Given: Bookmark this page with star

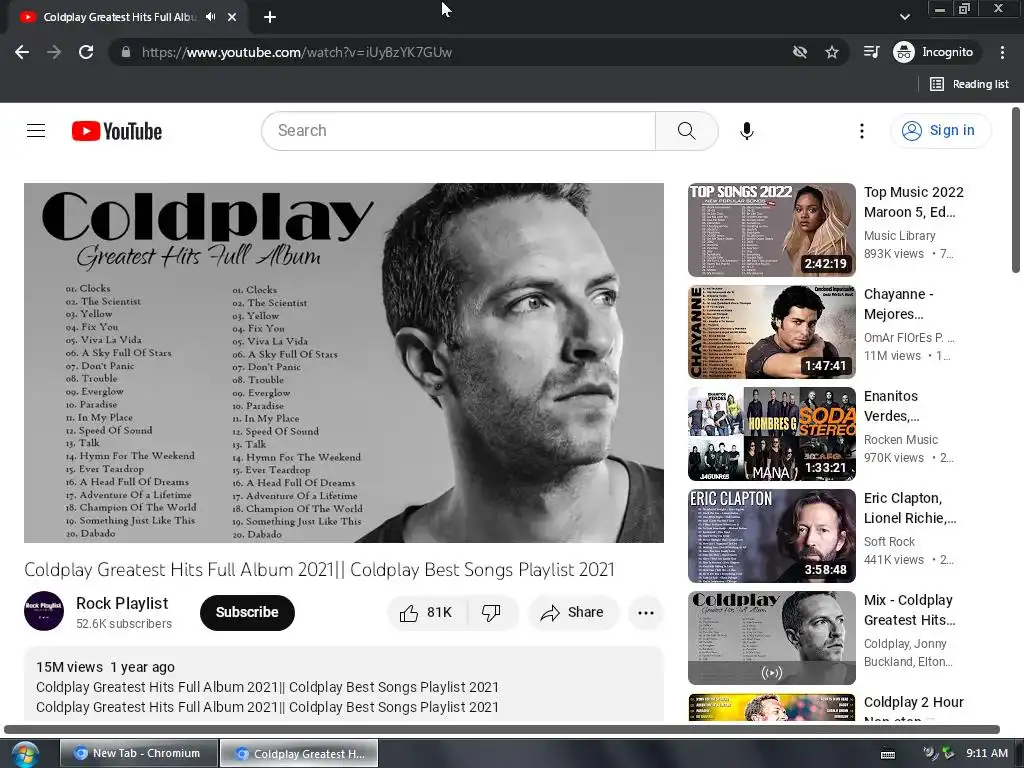Looking at the screenshot, I should pyautogui.click(x=831, y=52).
